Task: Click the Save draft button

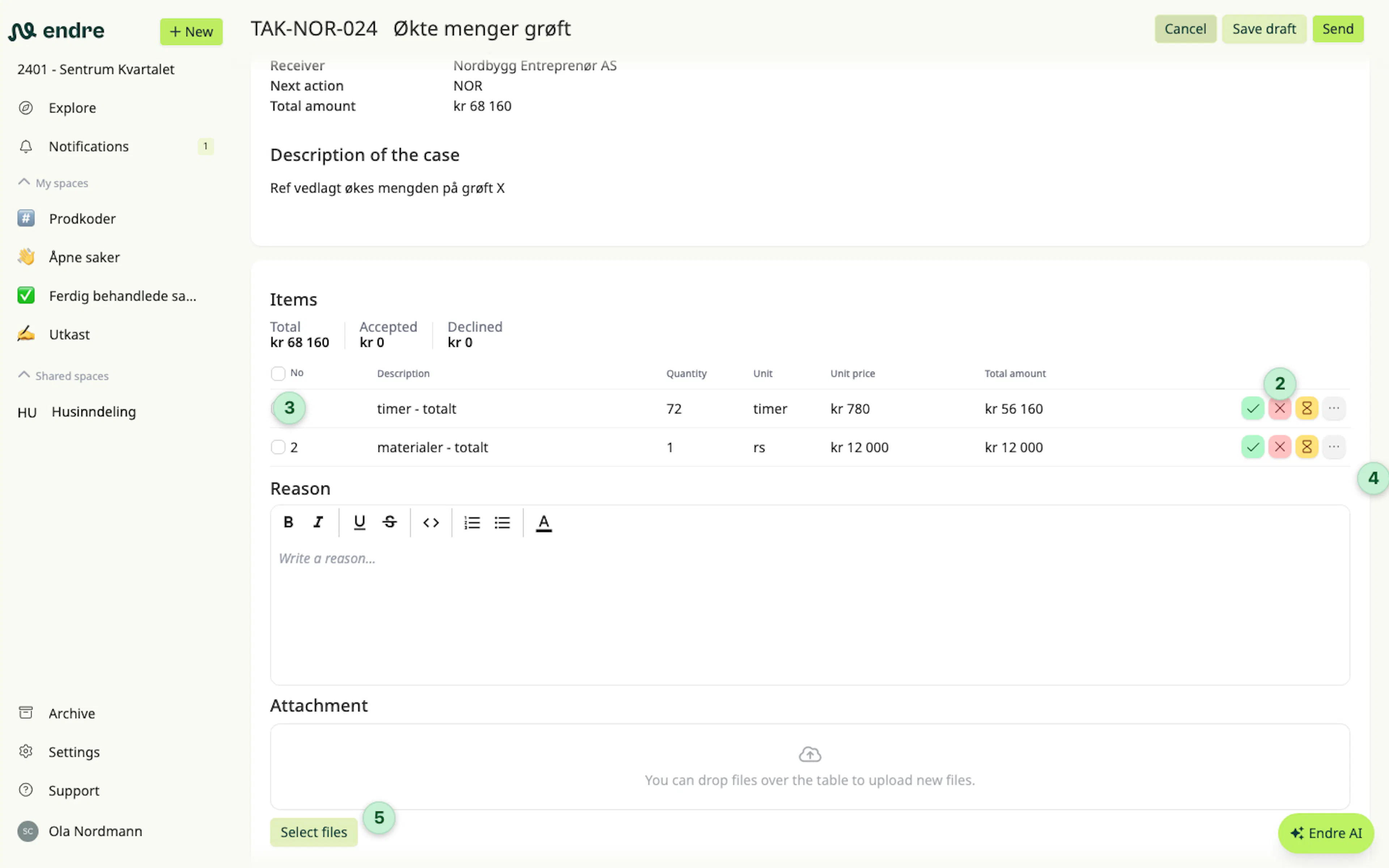Action: [x=1264, y=29]
